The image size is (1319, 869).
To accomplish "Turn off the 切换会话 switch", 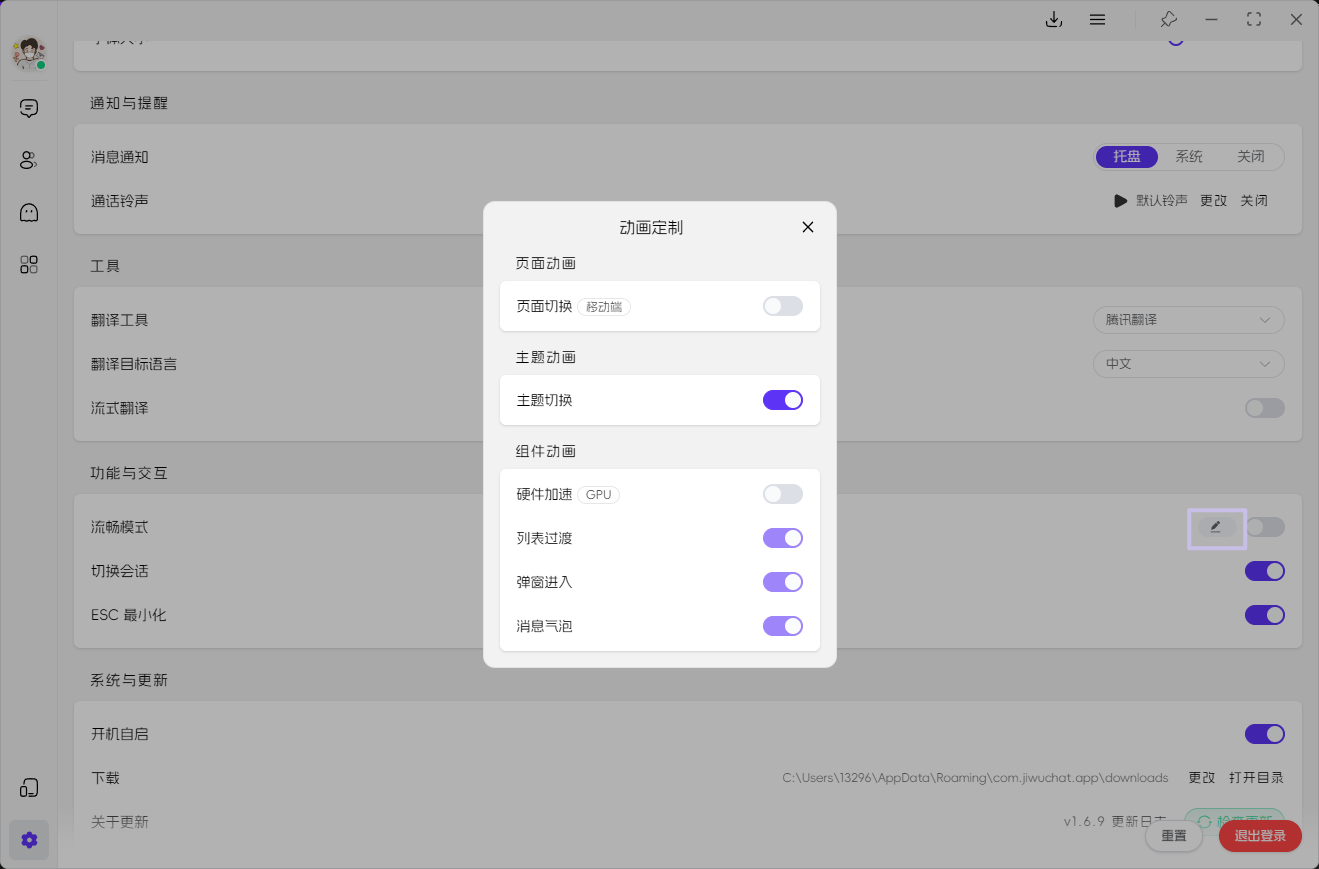I will click(1265, 571).
